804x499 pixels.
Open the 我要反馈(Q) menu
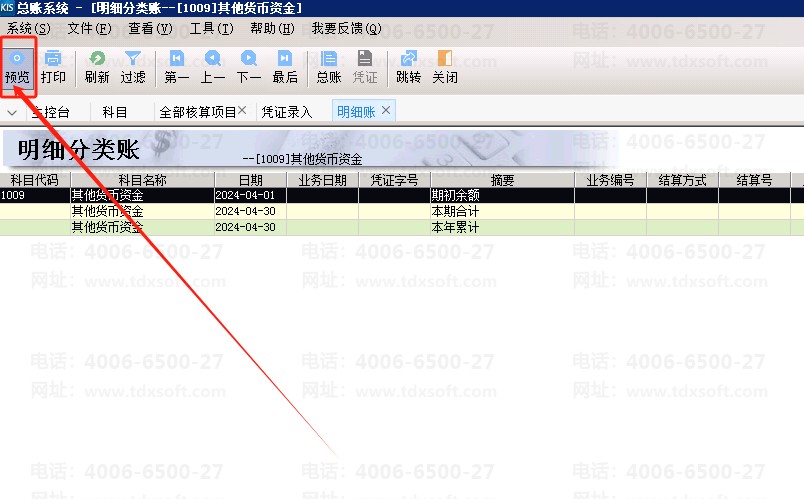point(346,29)
